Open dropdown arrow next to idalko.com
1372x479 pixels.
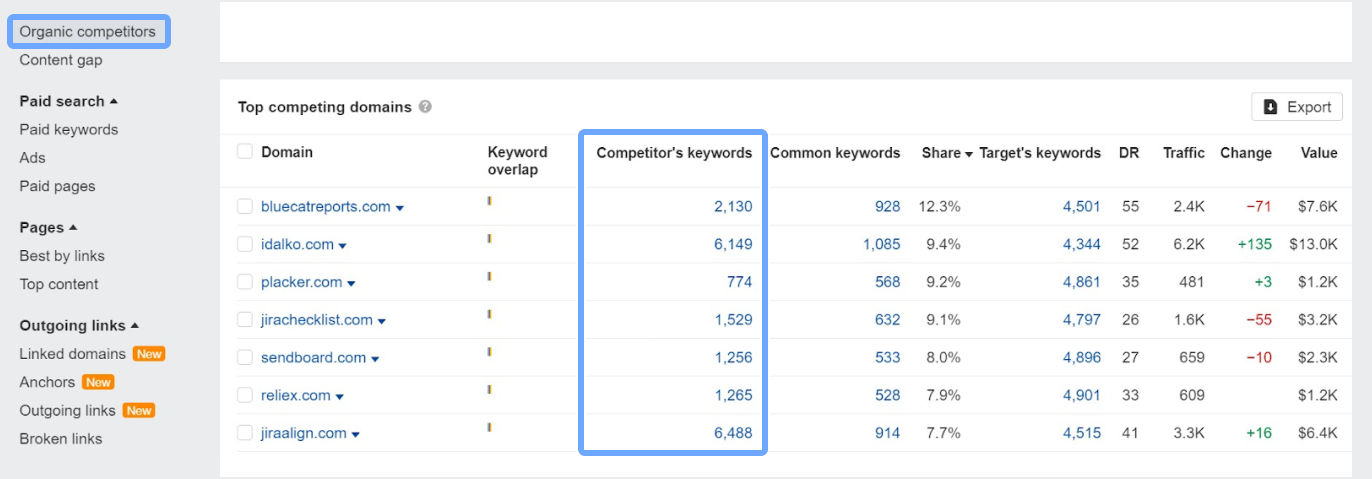343,246
